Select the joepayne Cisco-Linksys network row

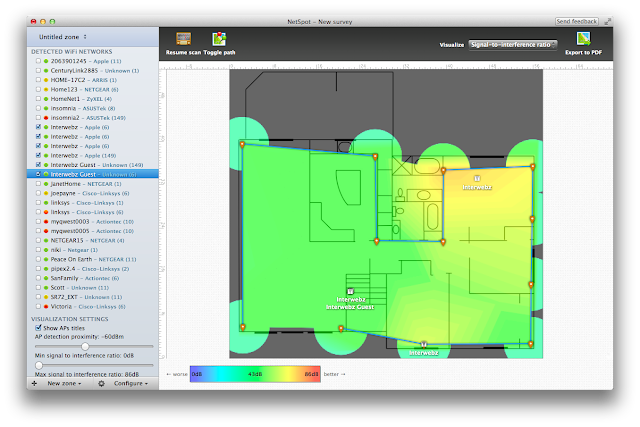[x=93, y=193]
